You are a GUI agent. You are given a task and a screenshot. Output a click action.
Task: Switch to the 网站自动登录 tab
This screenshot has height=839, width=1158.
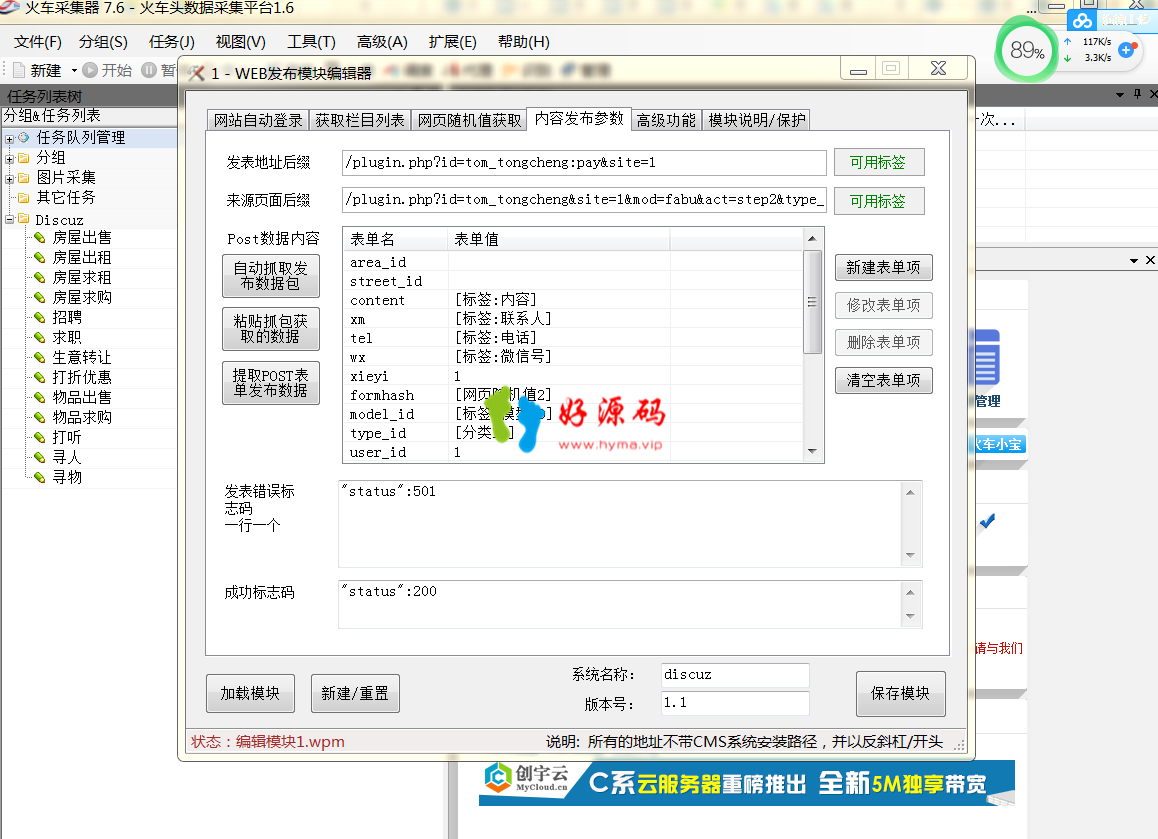pyautogui.click(x=258, y=120)
